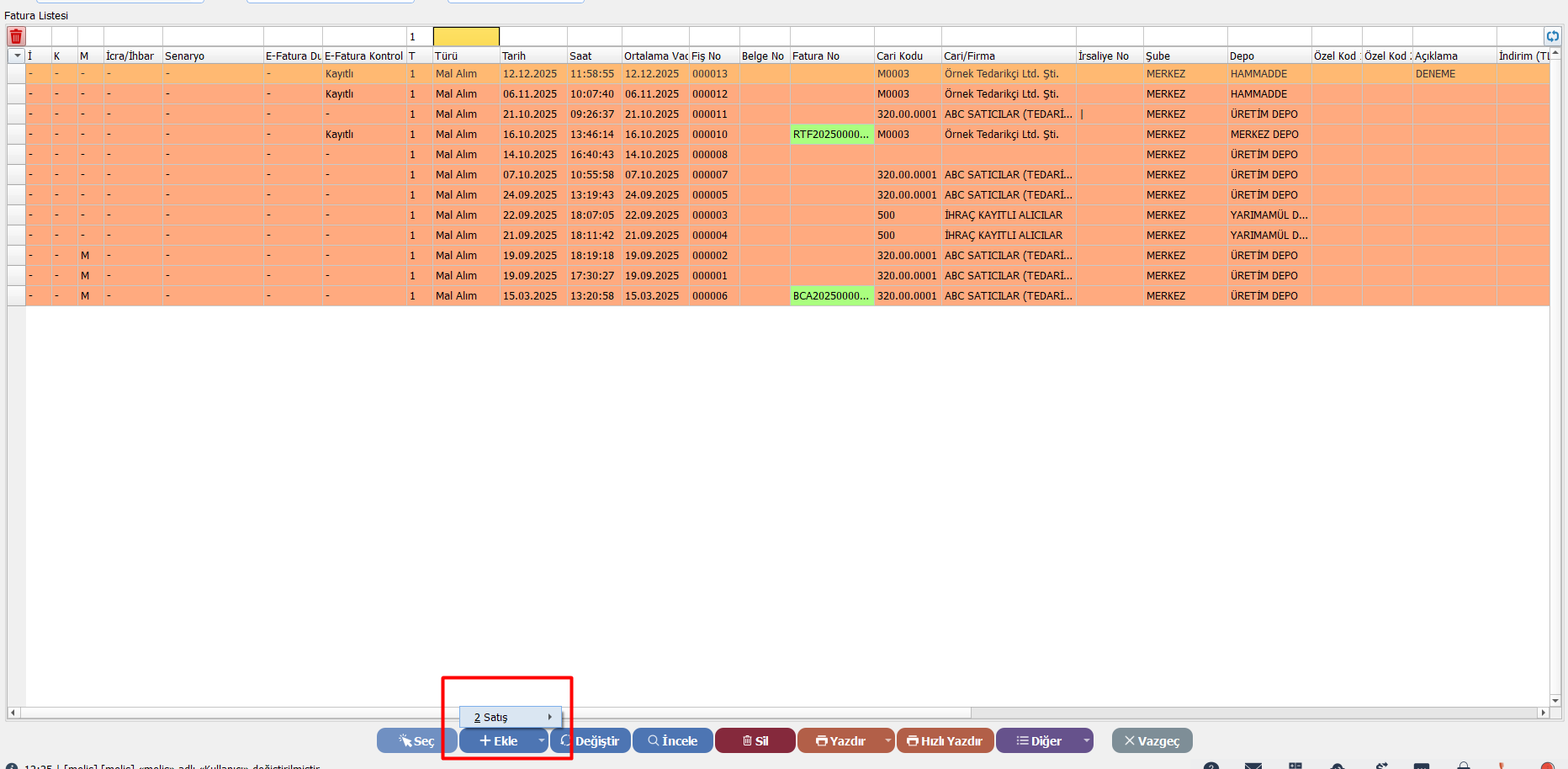Open the grid column selector dropdown
The height and width of the screenshot is (769, 1568).
17,56
